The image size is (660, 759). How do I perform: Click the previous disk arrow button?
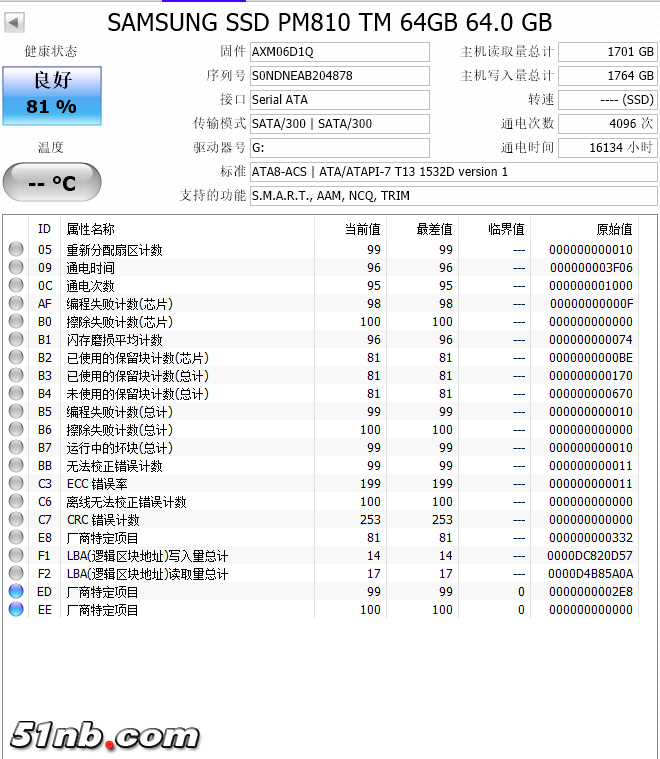15,22
